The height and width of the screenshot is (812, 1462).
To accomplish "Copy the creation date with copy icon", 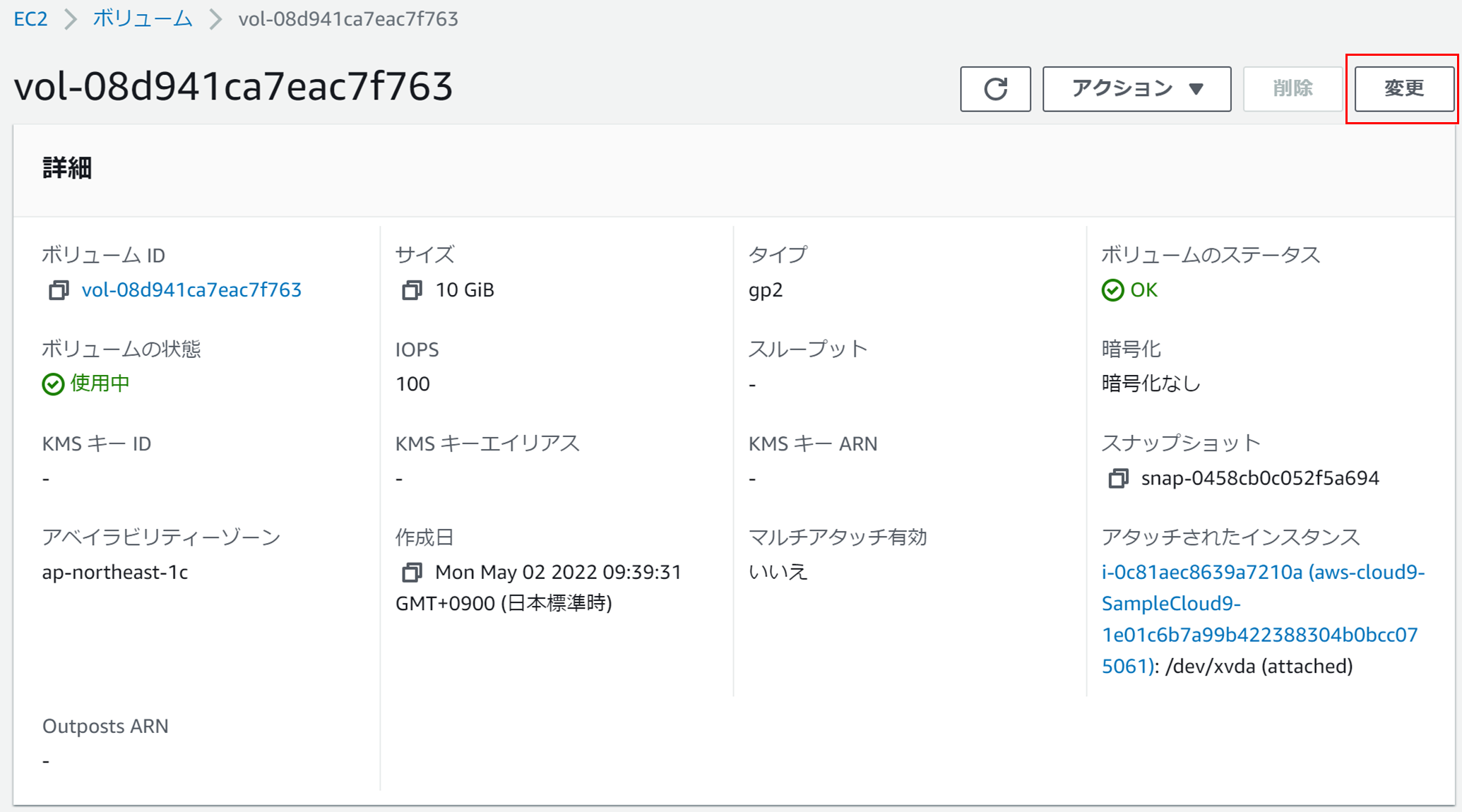I will coord(412,573).
